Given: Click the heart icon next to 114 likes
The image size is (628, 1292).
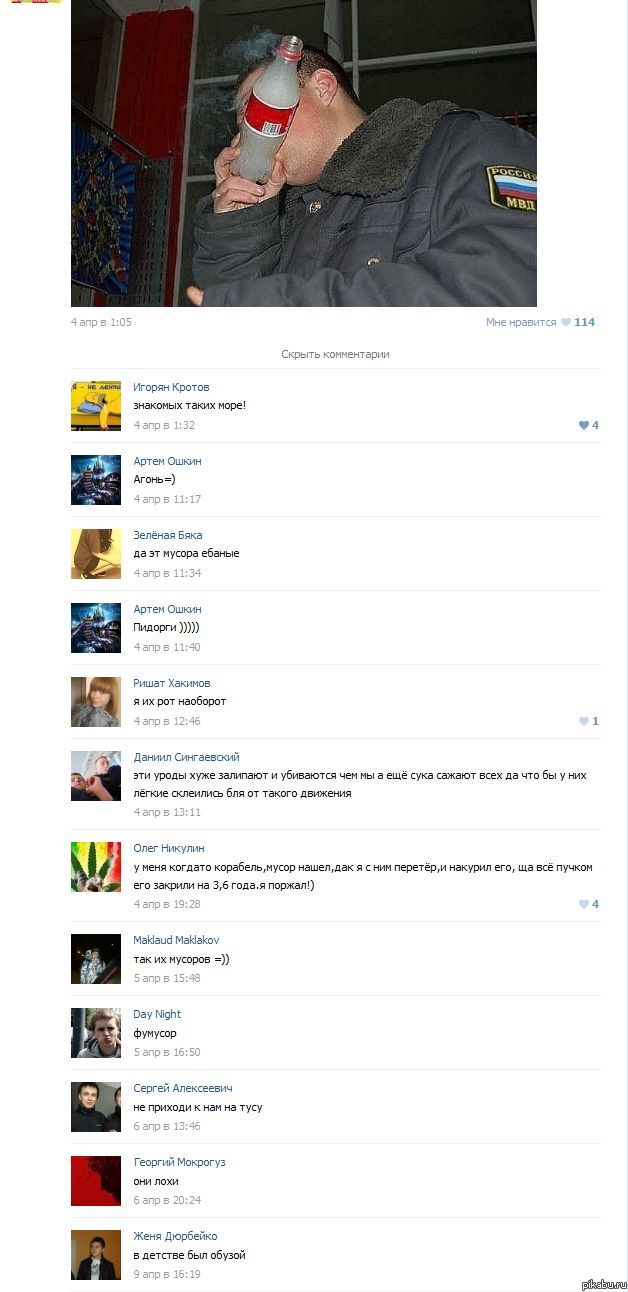Looking at the screenshot, I should (565, 322).
